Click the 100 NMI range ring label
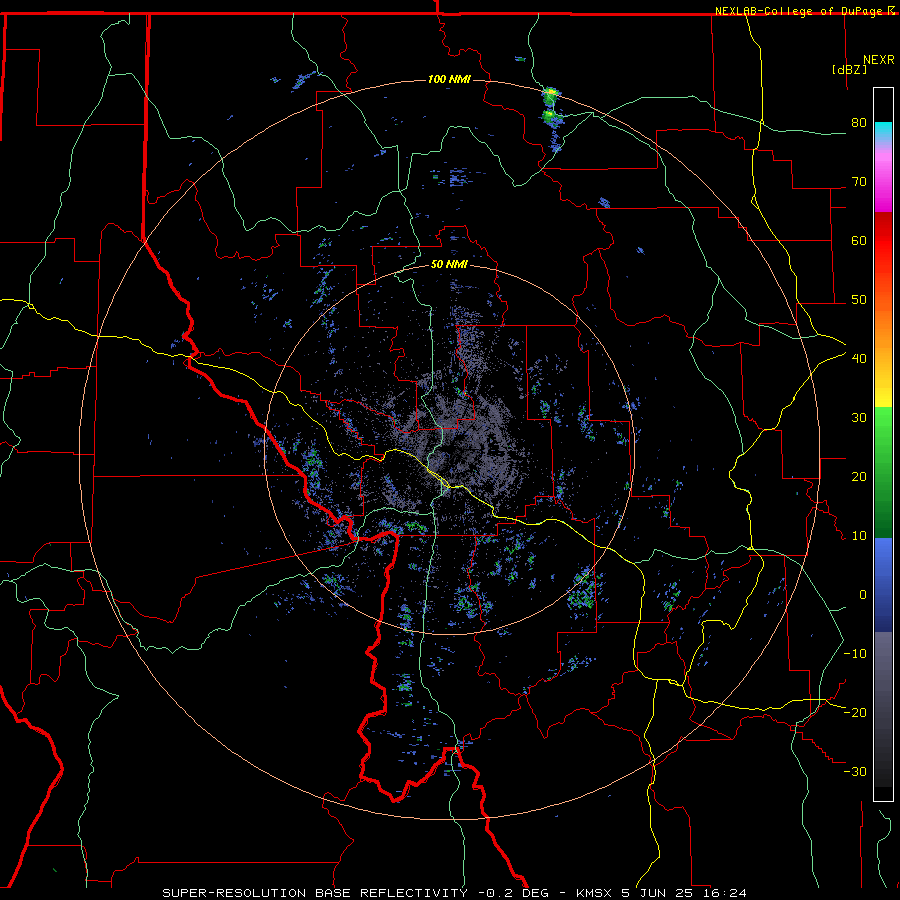Image resolution: width=900 pixels, height=900 pixels. click(449, 79)
